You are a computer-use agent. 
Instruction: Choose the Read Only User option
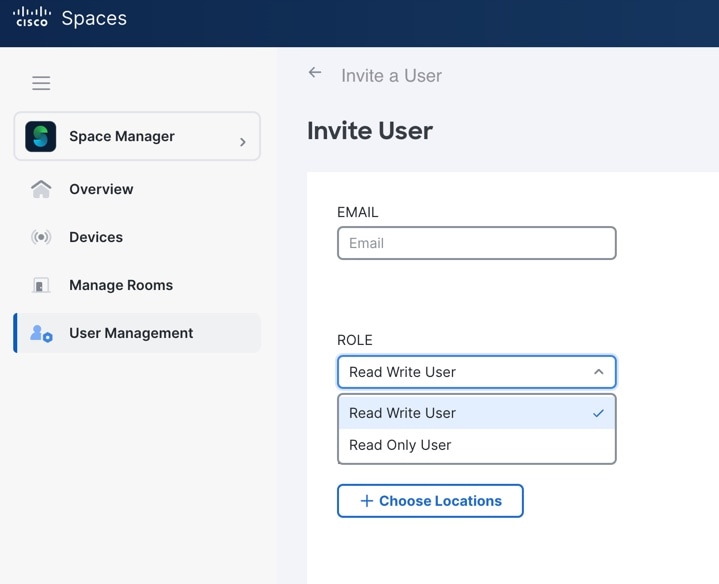[x=400, y=445]
